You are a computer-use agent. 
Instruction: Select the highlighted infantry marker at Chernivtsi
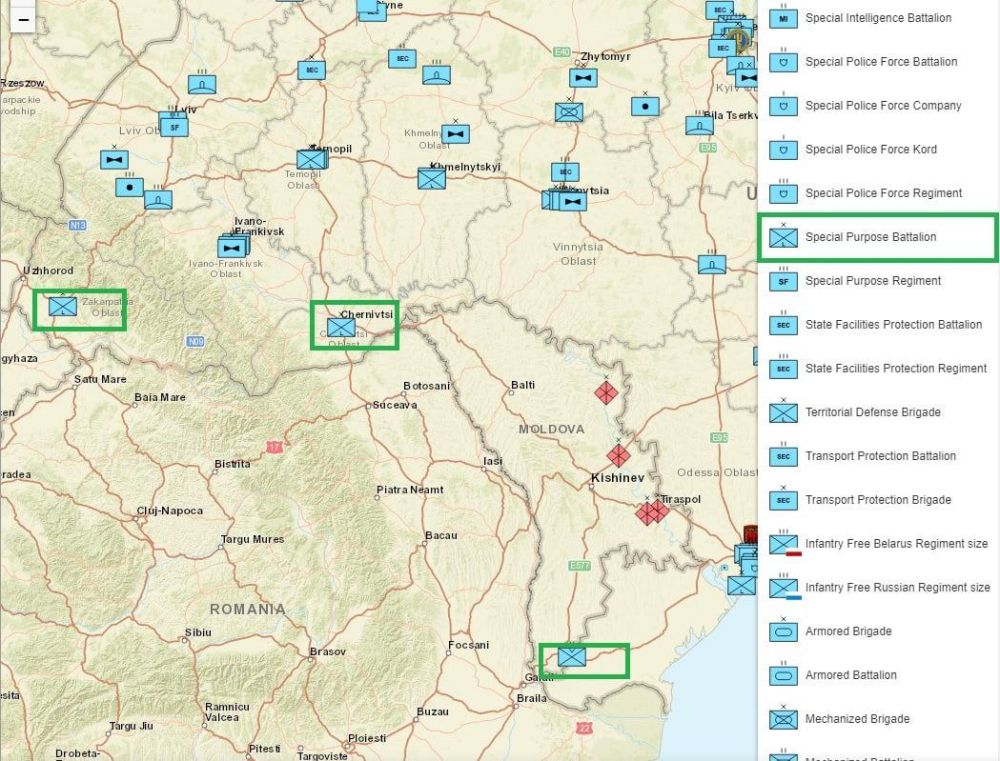(341, 326)
